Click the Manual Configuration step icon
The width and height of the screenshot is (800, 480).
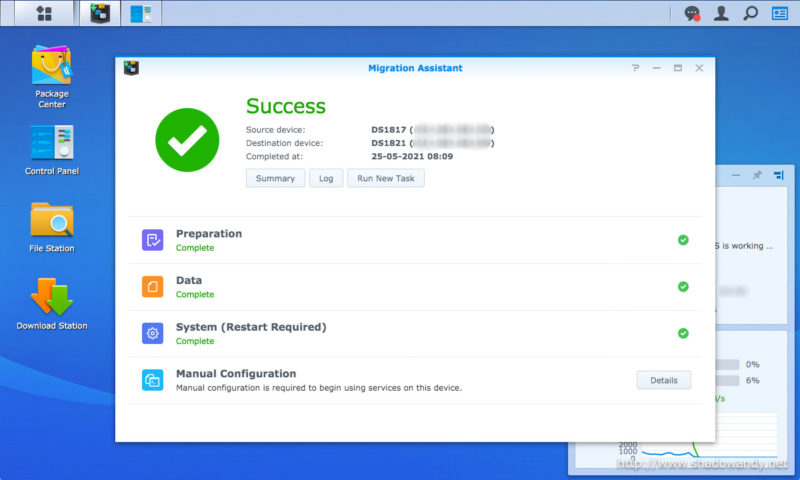point(153,380)
